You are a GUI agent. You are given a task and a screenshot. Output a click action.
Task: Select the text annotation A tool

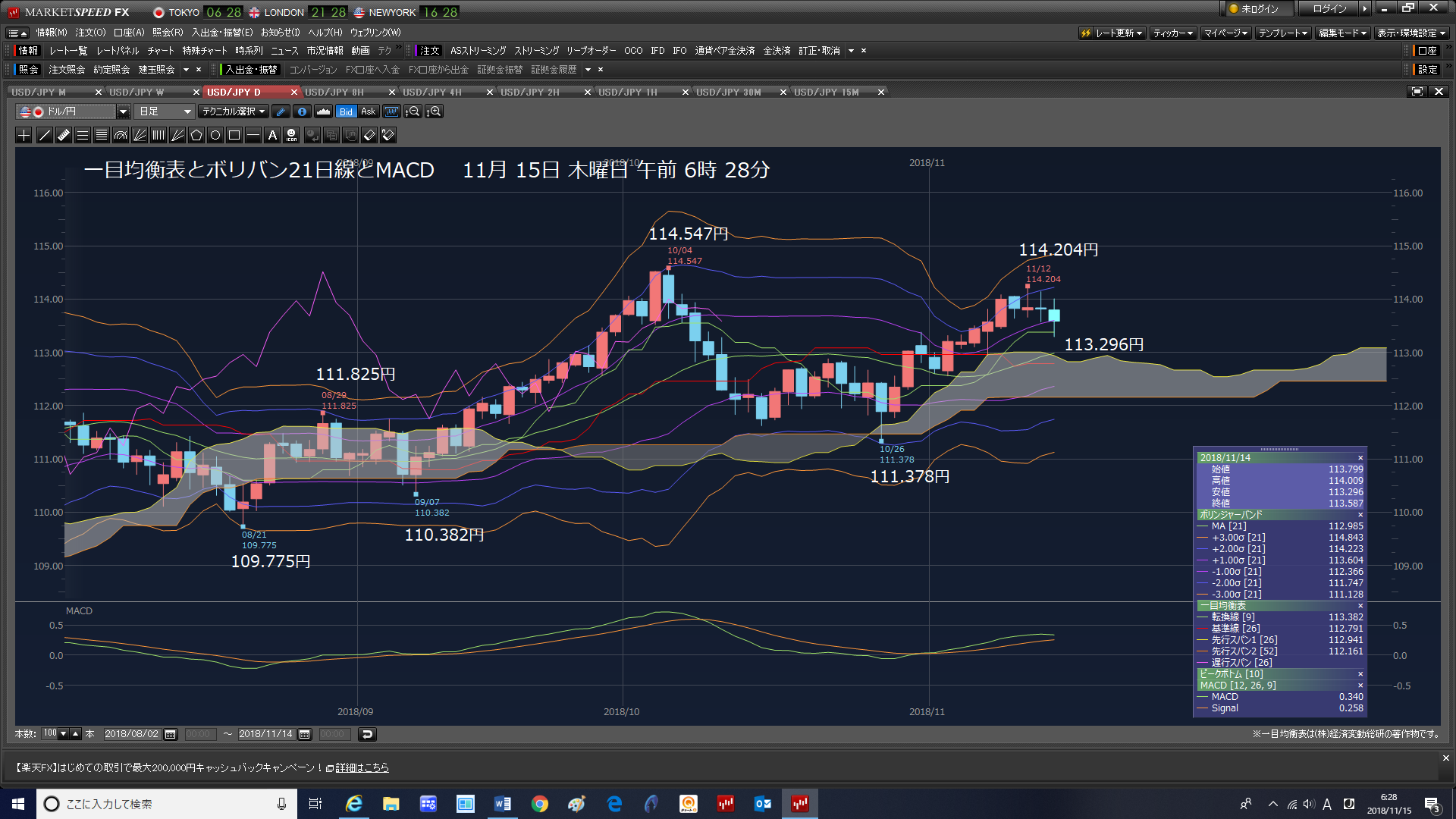(x=272, y=135)
